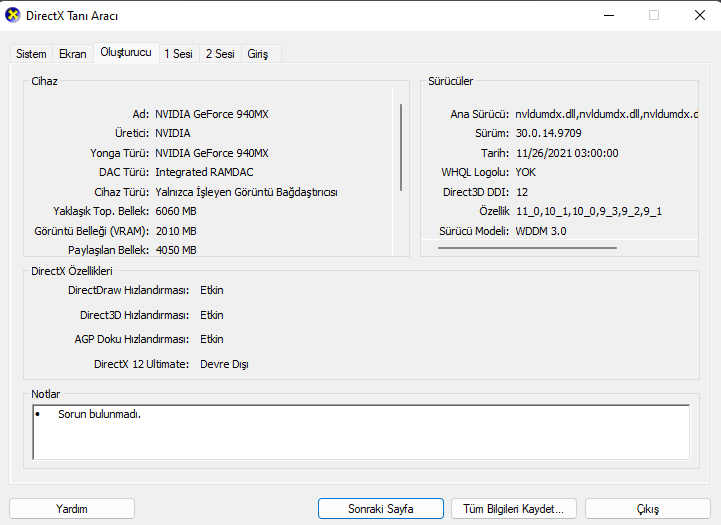Select the Ad value NVIDIA GeForce 940MX
This screenshot has height=525, width=721.
(212, 114)
